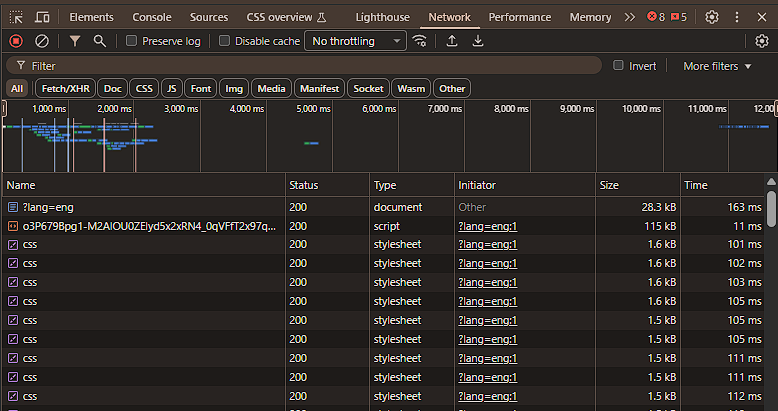Click the import HAR file upload icon

(452, 41)
